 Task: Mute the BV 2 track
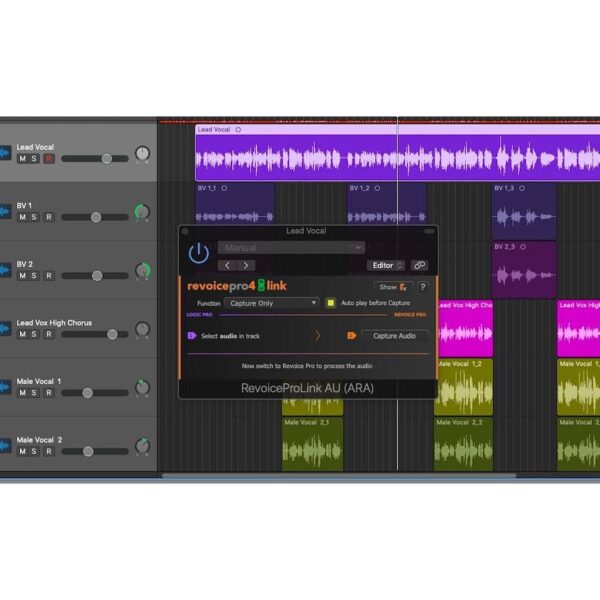[x=23, y=276]
